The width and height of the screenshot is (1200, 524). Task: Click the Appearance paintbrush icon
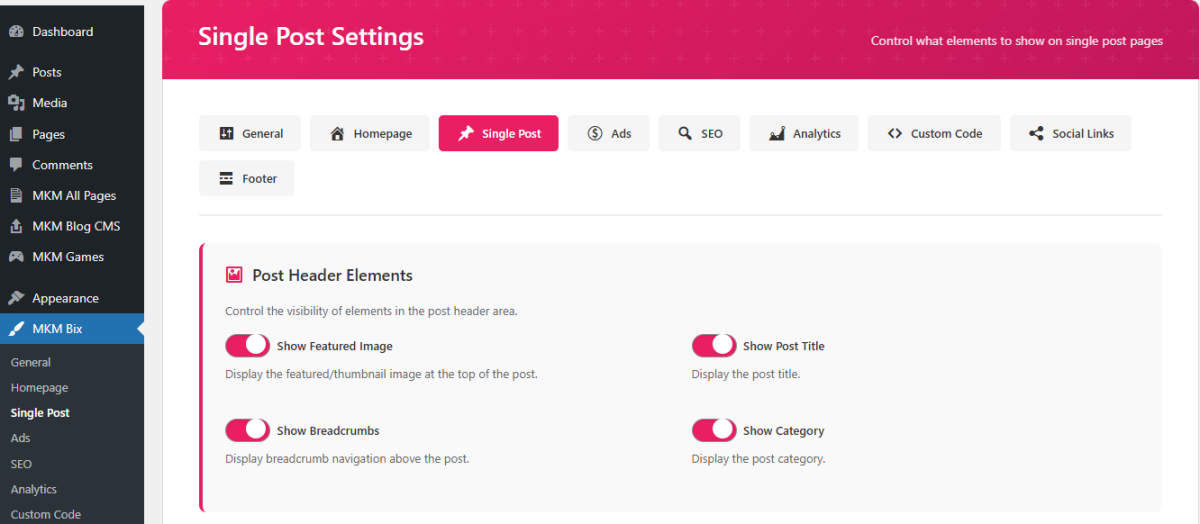pyautogui.click(x=16, y=298)
